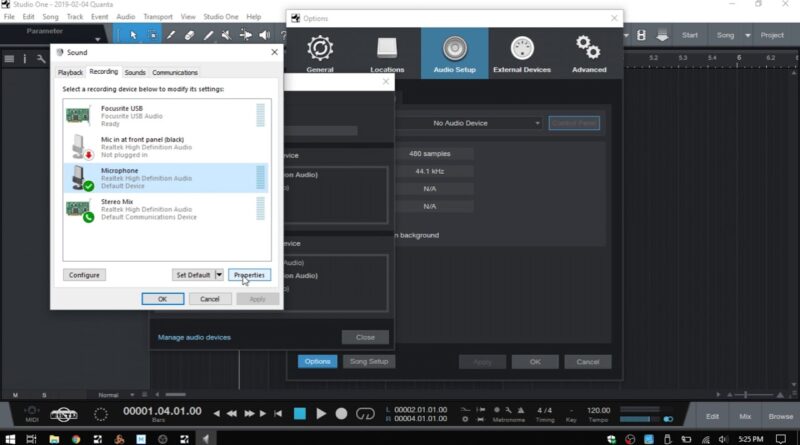Image resolution: width=800 pixels, height=445 pixels.
Task: Open the Set Default dropdown arrow
Action: (x=219, y=275)
